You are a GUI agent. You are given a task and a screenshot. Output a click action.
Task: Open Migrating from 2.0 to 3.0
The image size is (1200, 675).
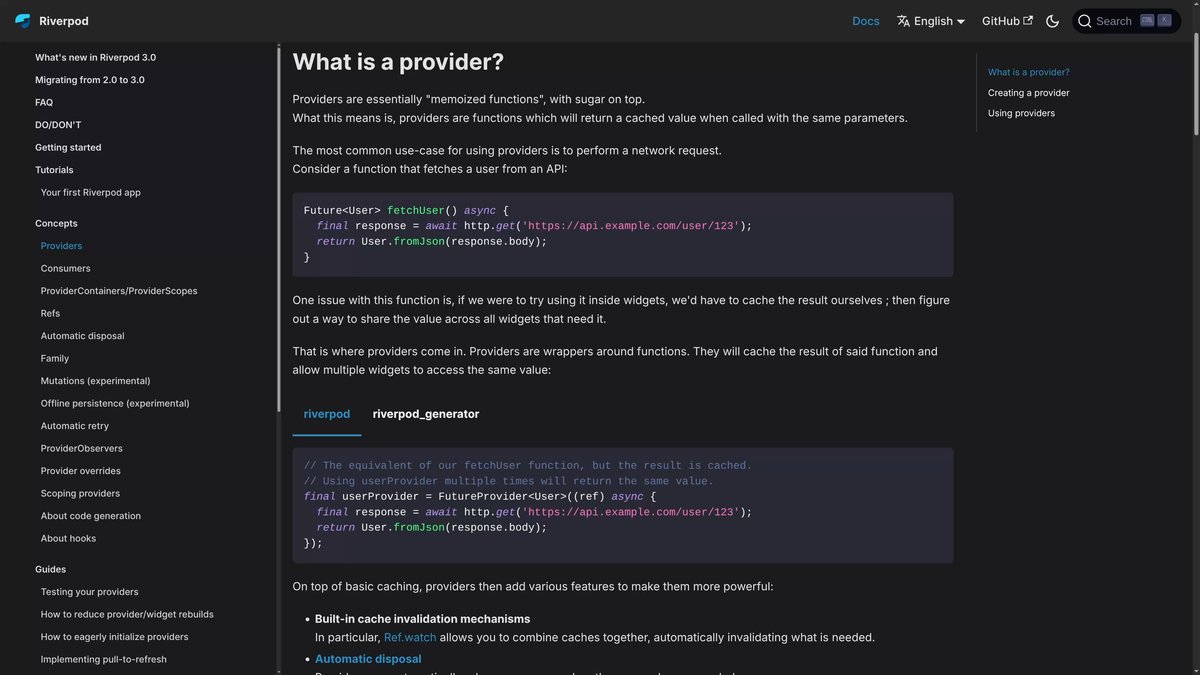90,80
